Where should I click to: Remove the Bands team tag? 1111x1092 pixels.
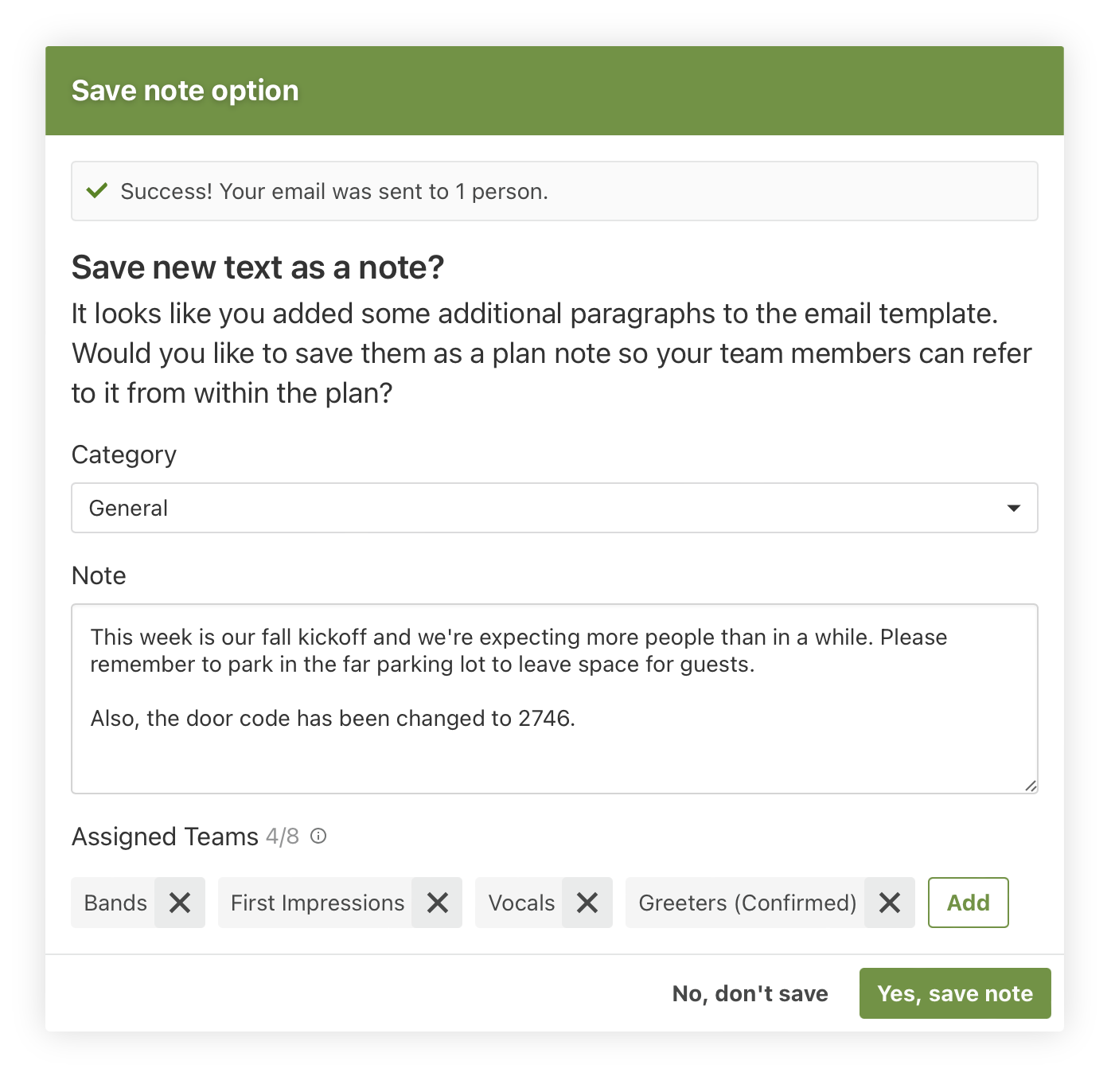coord(180,903)
